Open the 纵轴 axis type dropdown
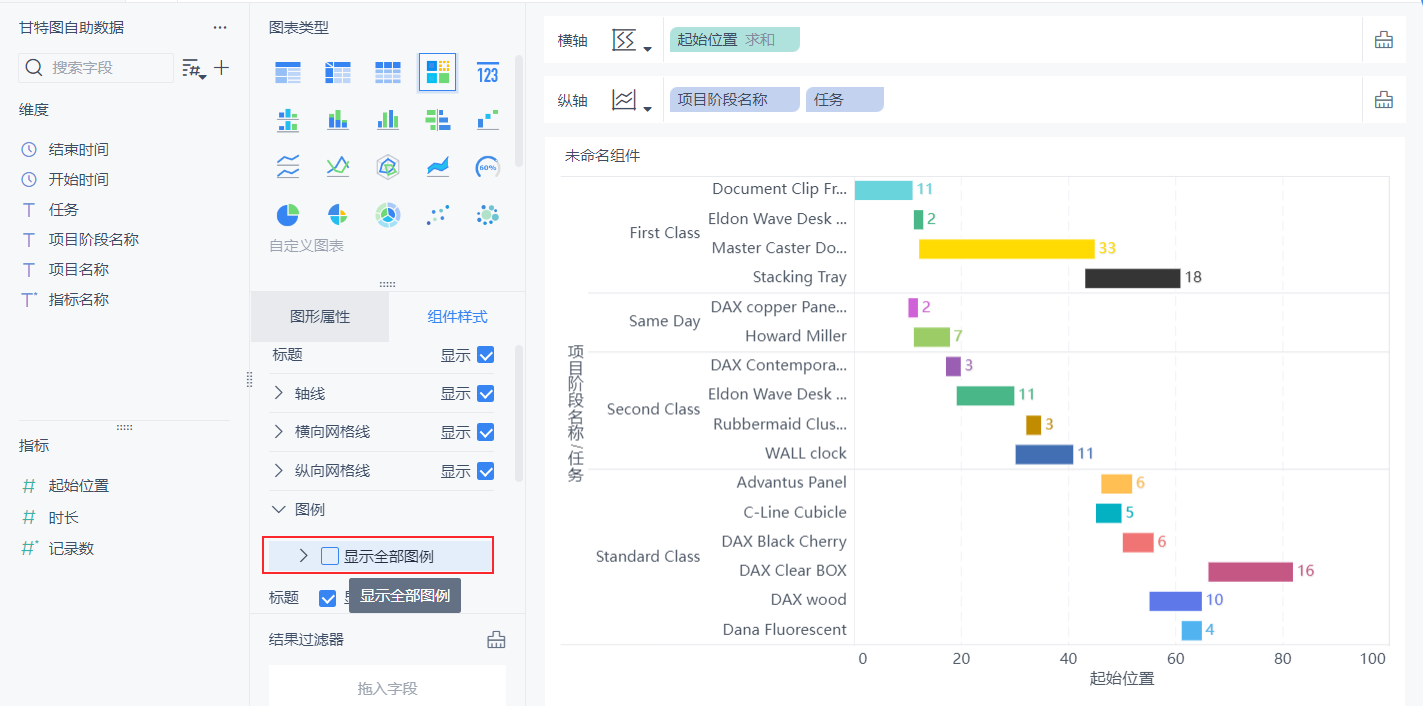This screenshot has width=1423, height=706. (632, 100)
